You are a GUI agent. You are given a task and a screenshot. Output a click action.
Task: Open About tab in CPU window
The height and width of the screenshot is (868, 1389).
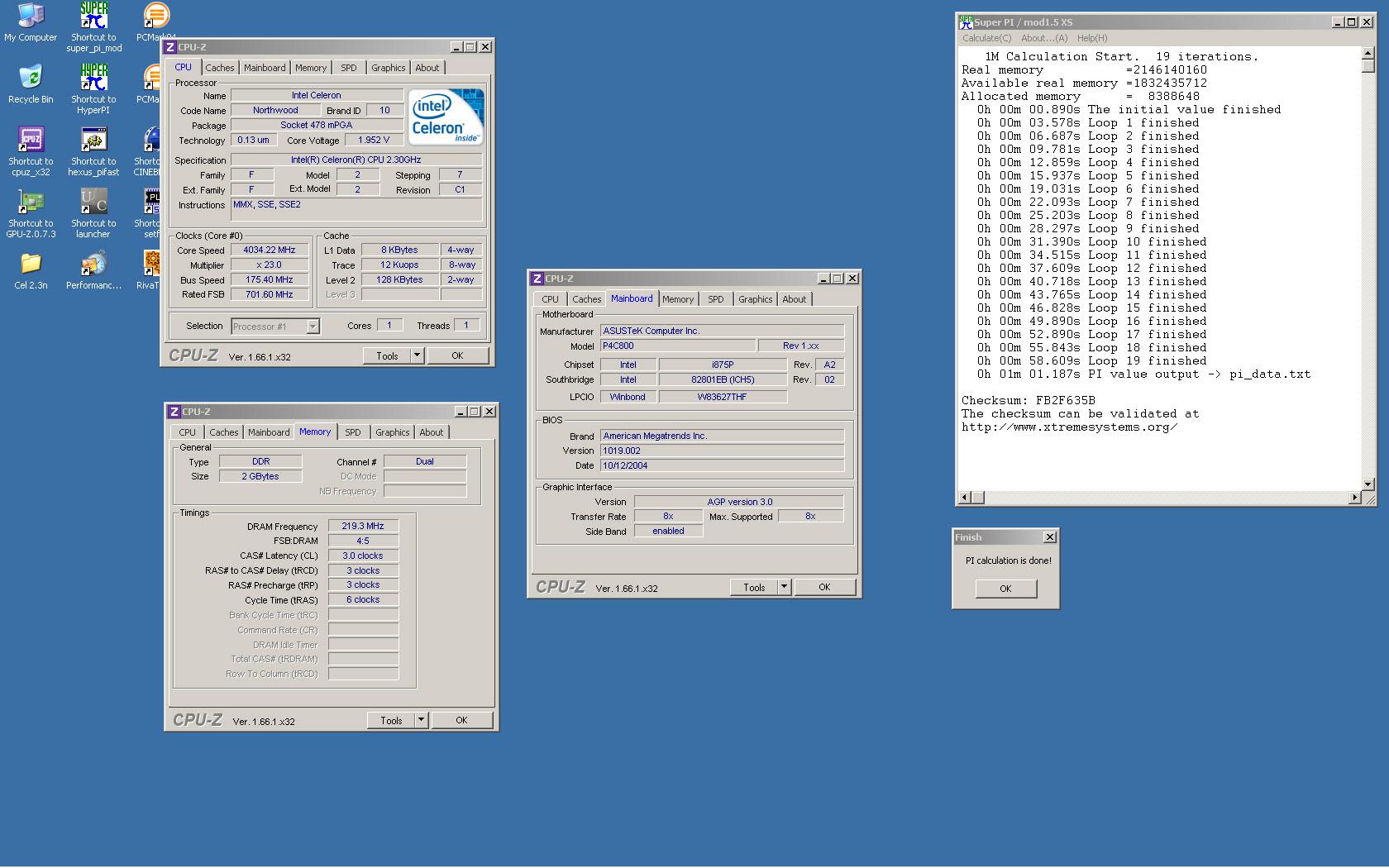(427, 68)
